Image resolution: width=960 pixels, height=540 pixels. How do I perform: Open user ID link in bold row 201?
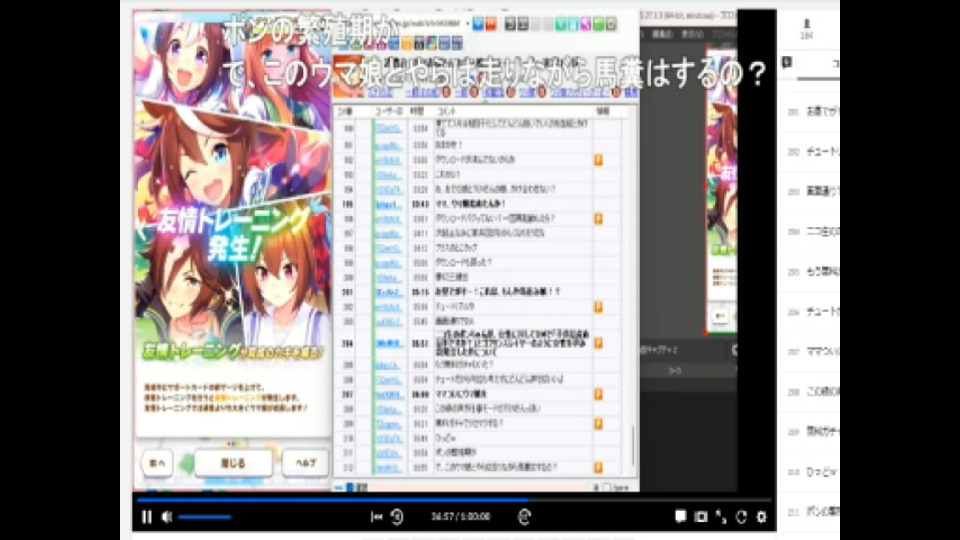click(x=389, y=292)
